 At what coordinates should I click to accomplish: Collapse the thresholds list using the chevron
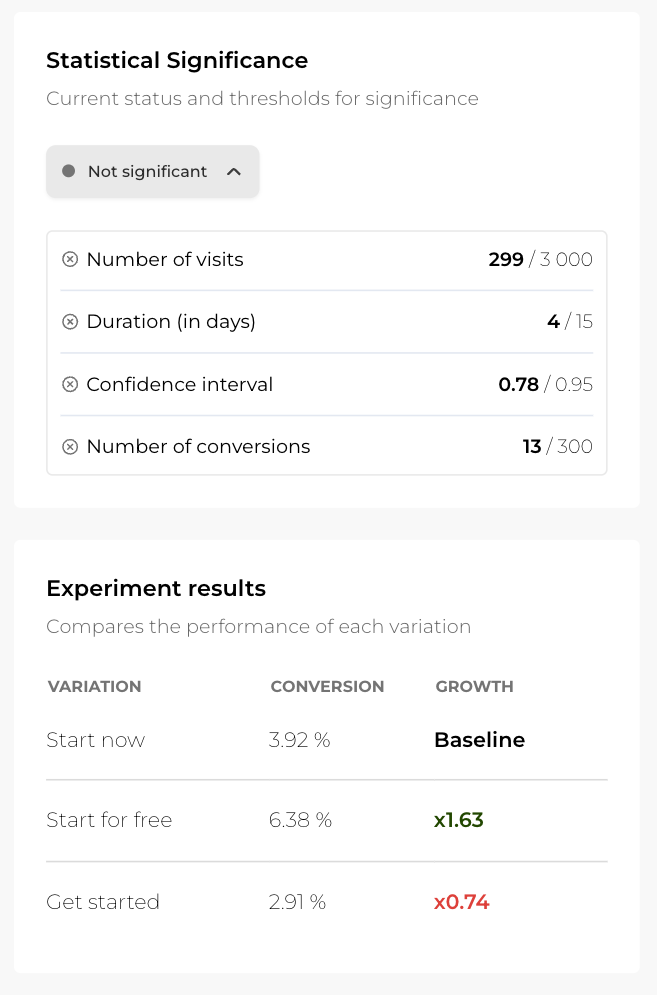[x=234, y=171]
